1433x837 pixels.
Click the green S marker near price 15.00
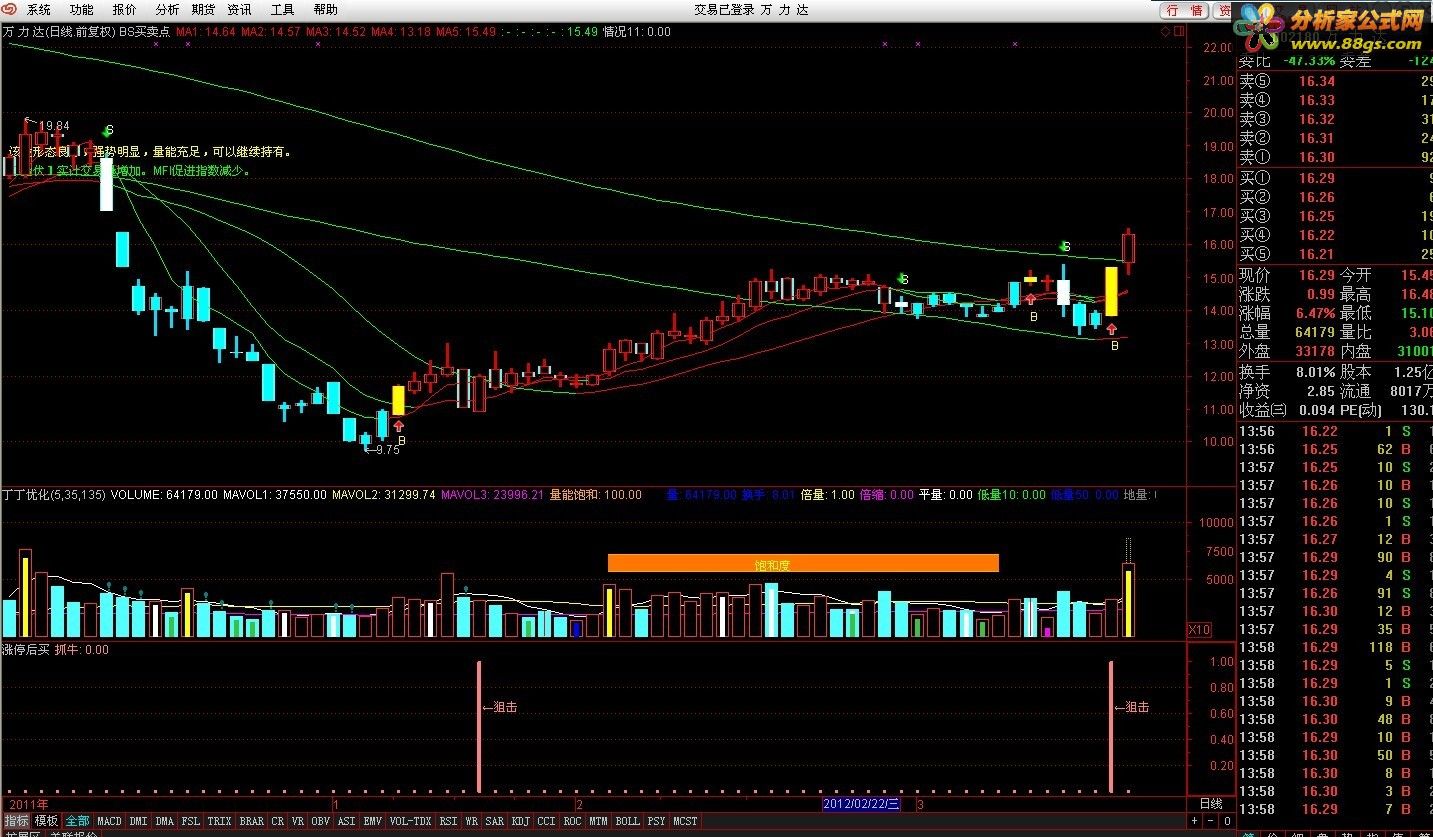click(903, 279)
